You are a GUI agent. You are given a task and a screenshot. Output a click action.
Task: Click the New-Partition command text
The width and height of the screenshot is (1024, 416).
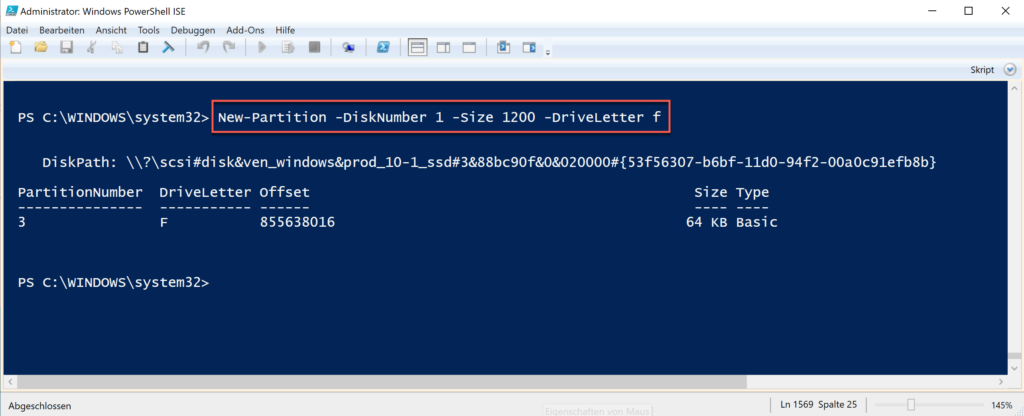[440, 118]
